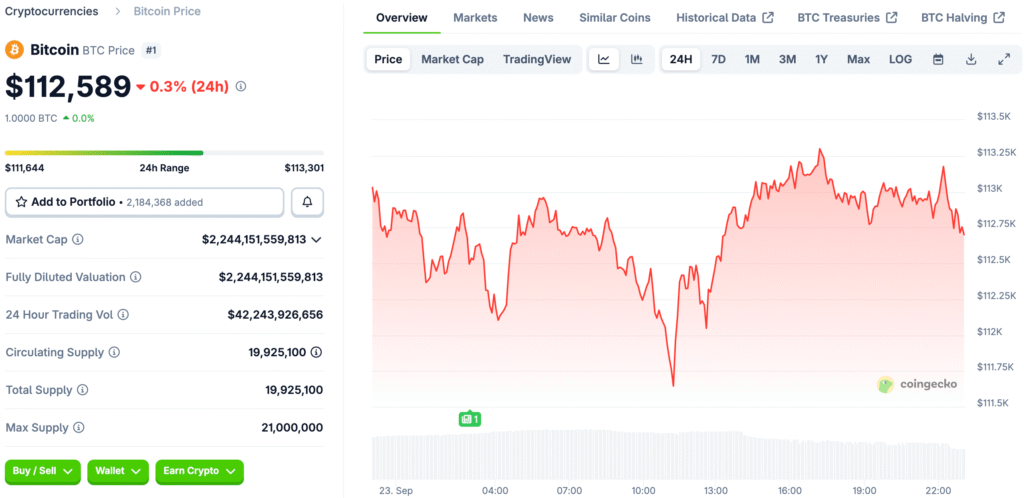Open the Markets tab
Screen dimensions: 1024x498
[x=475, y=18]
